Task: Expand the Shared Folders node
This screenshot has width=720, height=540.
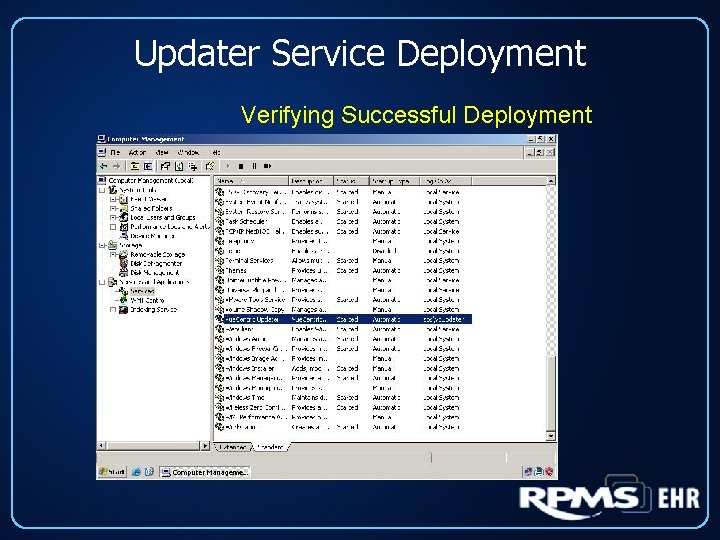Action: 113,208
